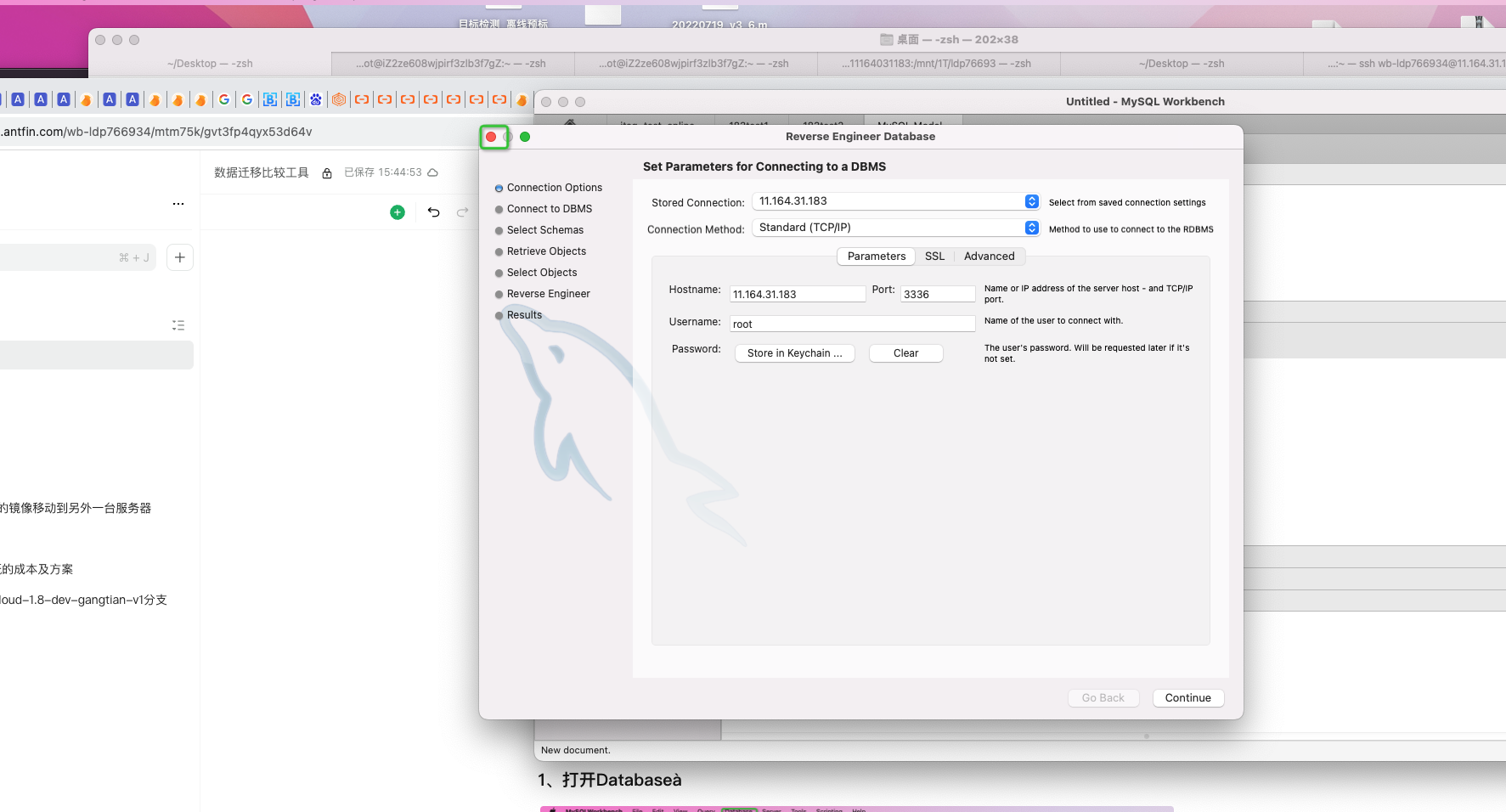Click the browser address bar URL
Viewport: 1506px width, 812px height.
pyautogui.click(x=156, y=132)
